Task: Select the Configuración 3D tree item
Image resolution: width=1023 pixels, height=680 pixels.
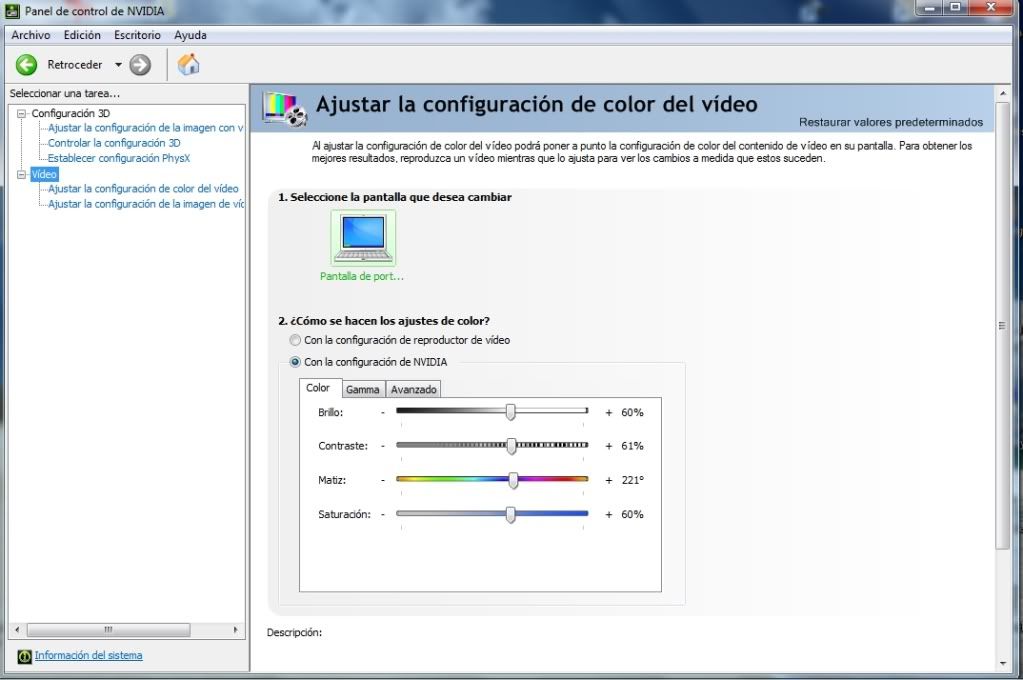Action: [70, 113]
